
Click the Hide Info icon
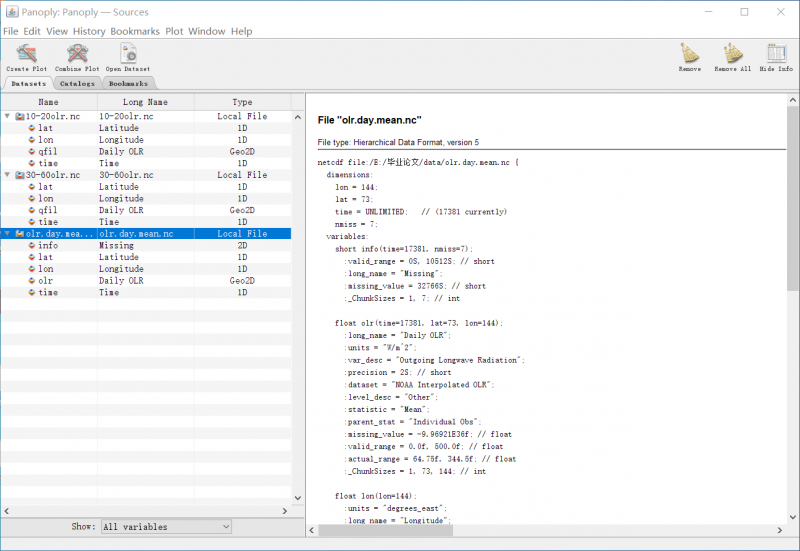[775, 56]
